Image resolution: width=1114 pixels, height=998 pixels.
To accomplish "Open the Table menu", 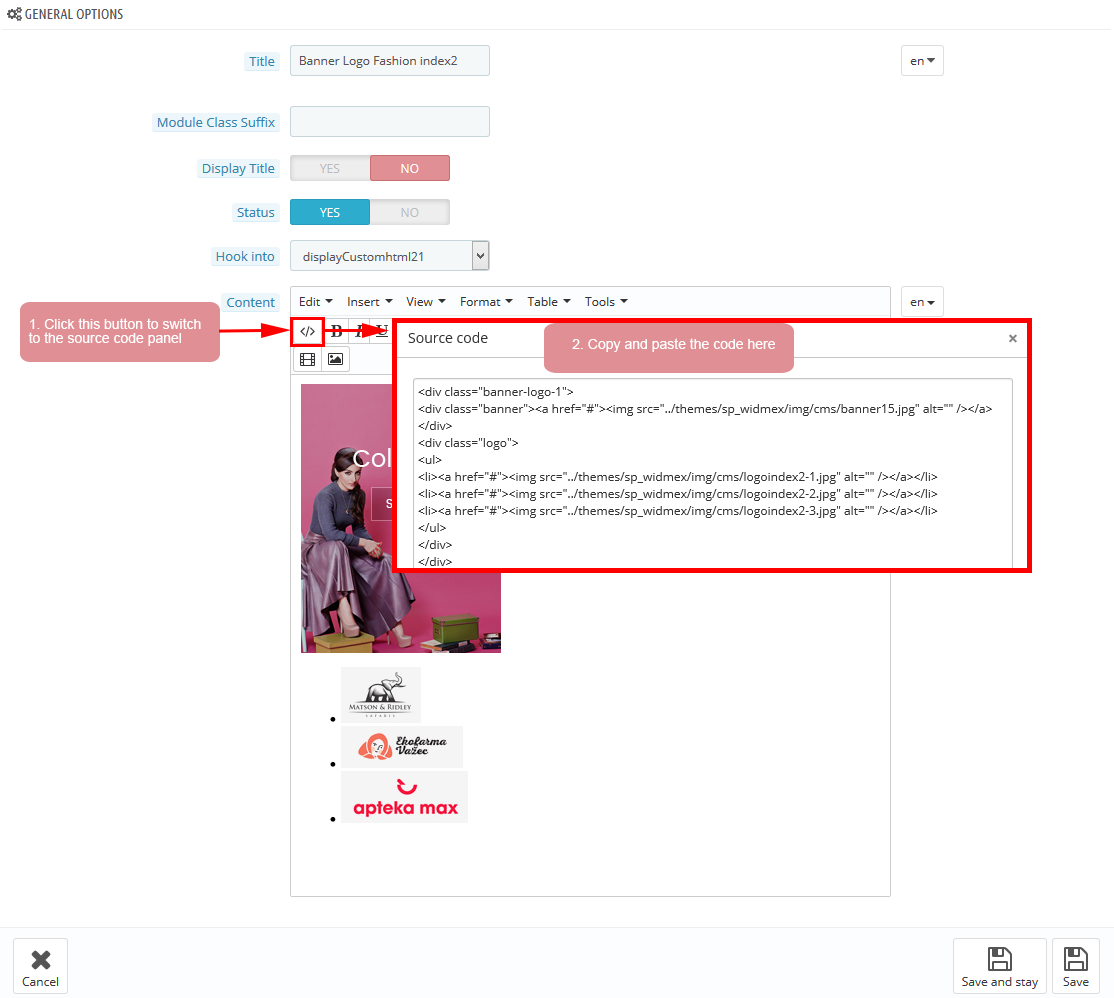I will point(548,302).
